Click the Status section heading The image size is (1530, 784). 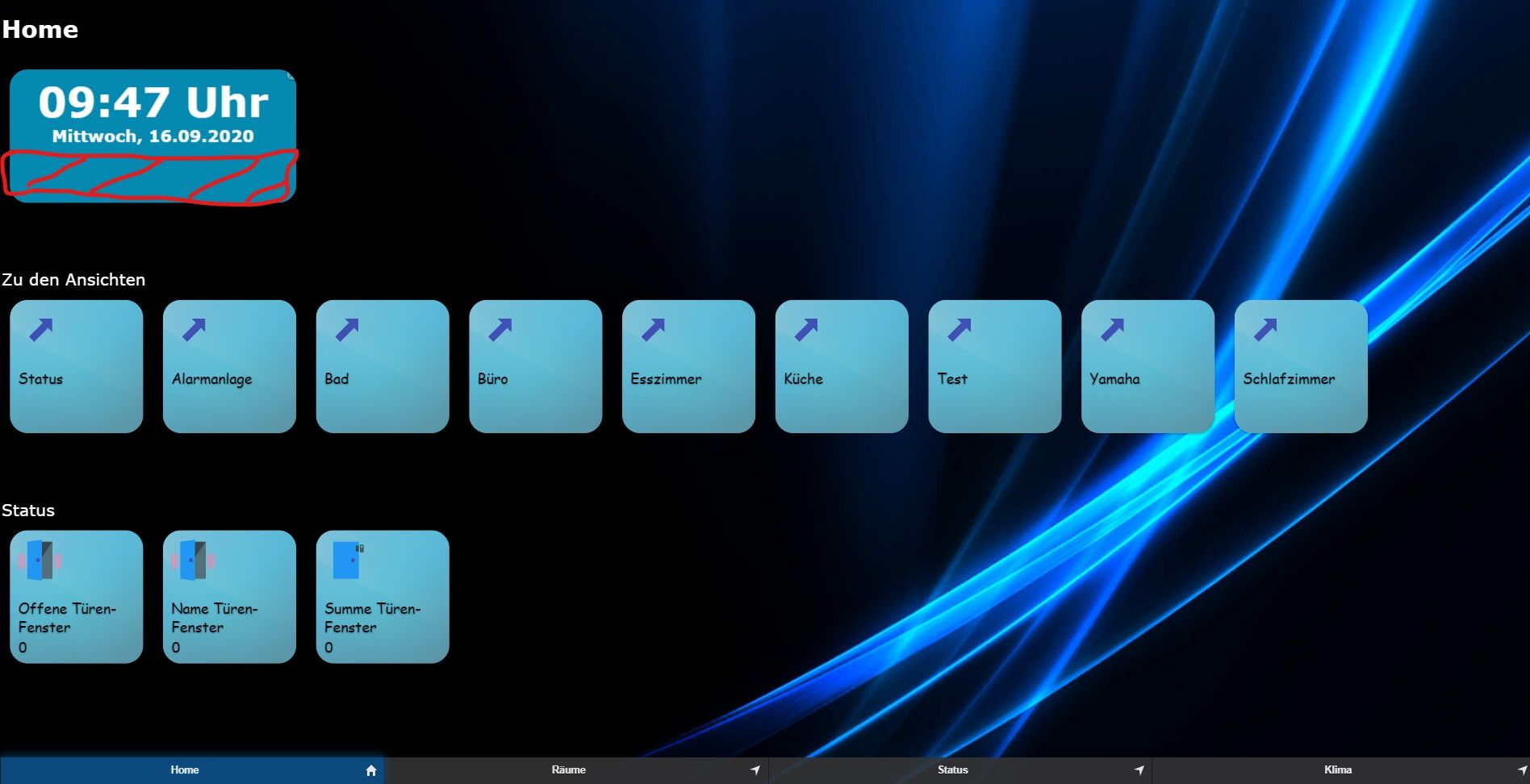(28, 511)
